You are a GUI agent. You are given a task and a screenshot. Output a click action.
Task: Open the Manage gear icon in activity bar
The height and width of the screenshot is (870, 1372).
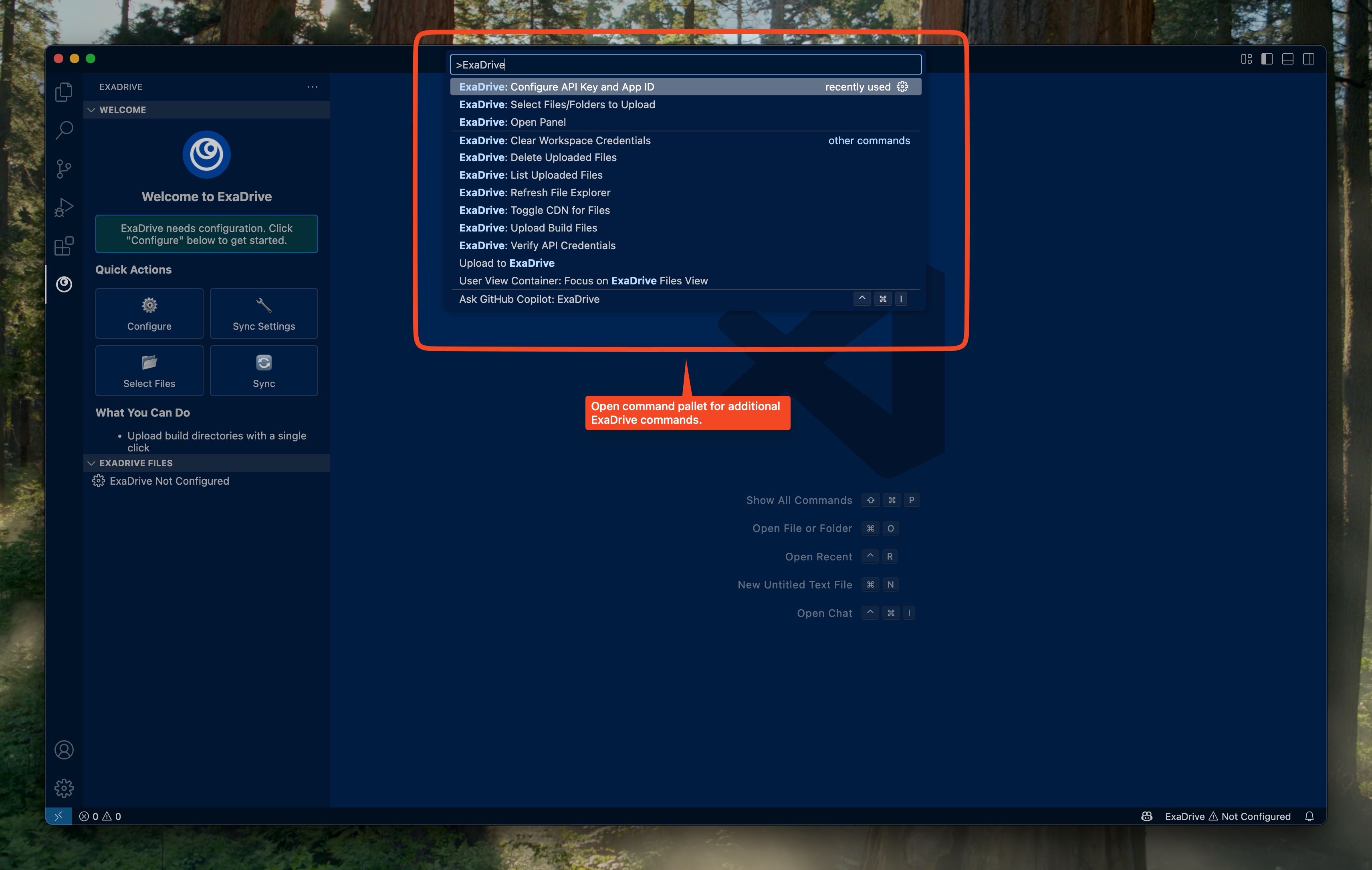tap(64, 788)
